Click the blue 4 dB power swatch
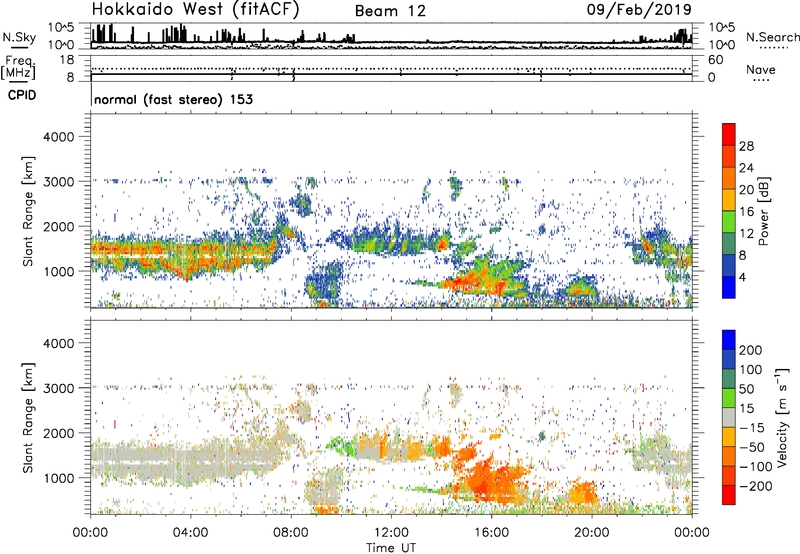The width and height of the screenshot is (800, 554). click(x=729, y=287)
